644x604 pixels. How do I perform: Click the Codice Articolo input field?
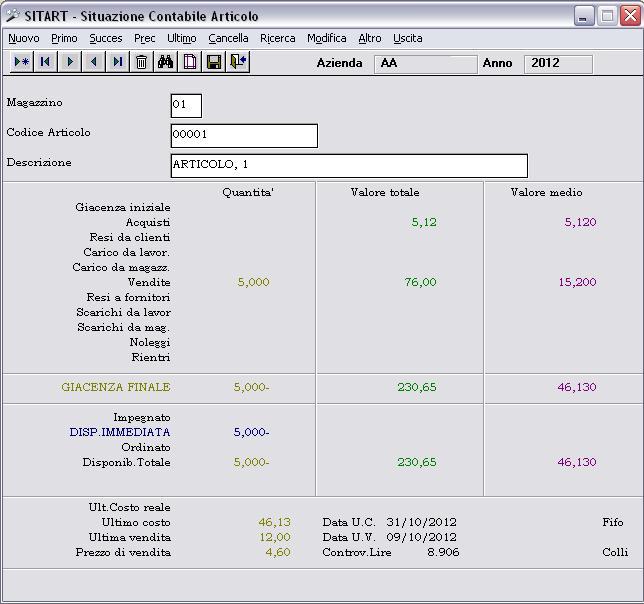tap(244, 135)
